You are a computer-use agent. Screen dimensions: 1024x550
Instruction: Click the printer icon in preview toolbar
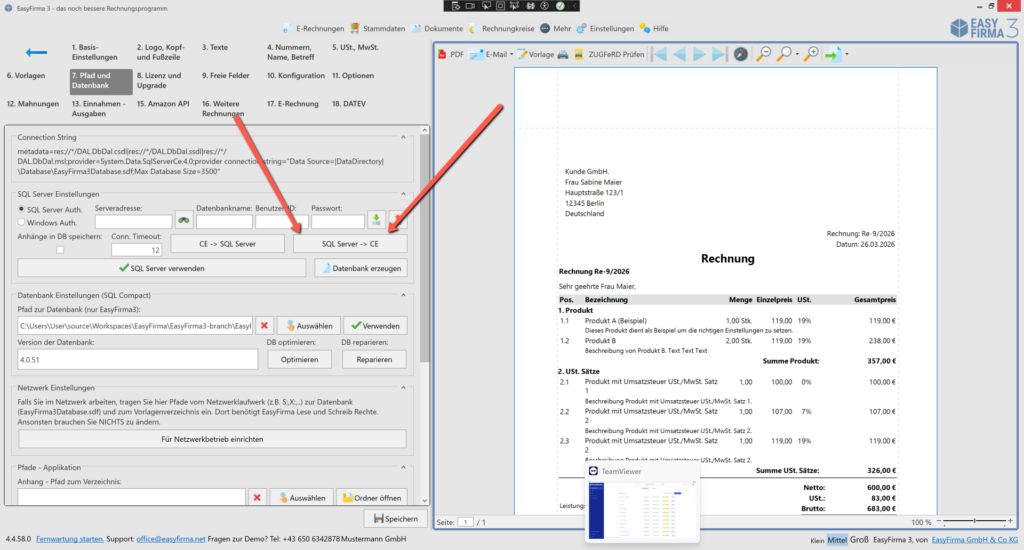click(563, 54)
